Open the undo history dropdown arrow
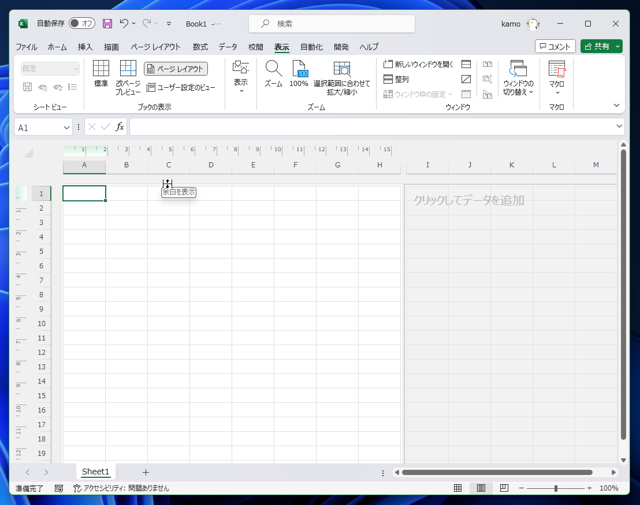The height and width of the screenshot is (505, 640). [133, 24]
